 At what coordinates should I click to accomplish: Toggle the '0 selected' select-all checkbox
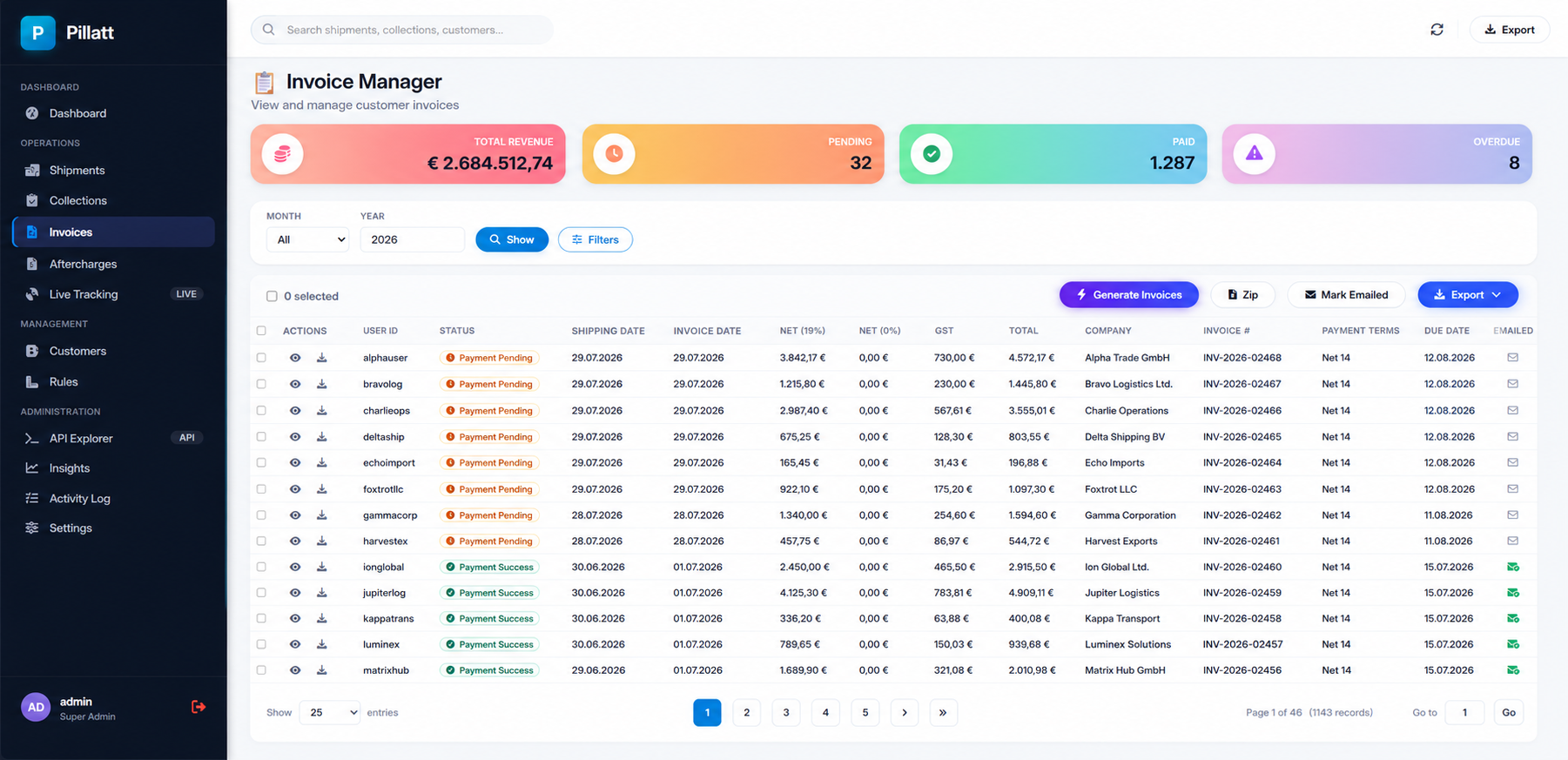(272, 296)
